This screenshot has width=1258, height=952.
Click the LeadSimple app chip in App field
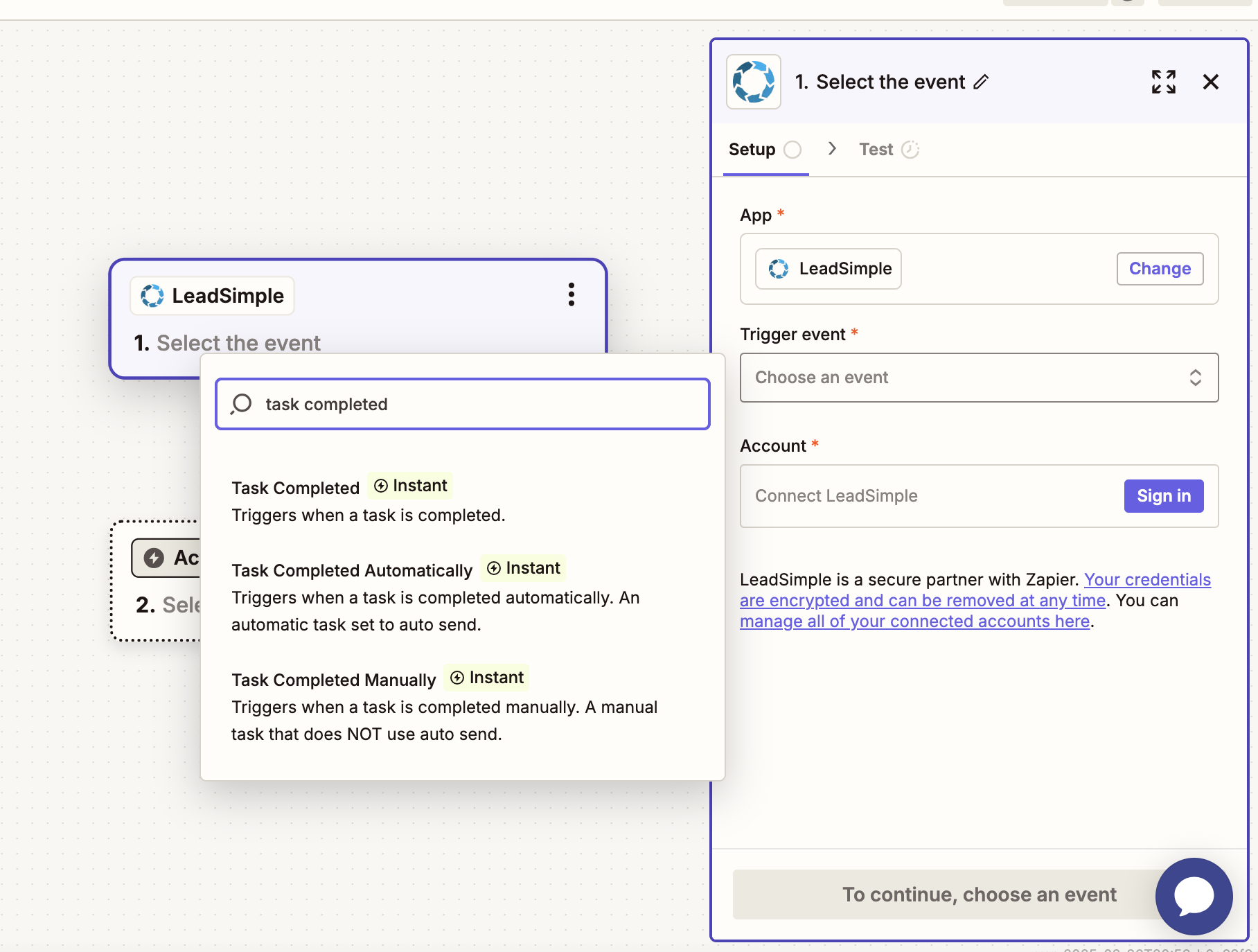[x=828, y=269]
